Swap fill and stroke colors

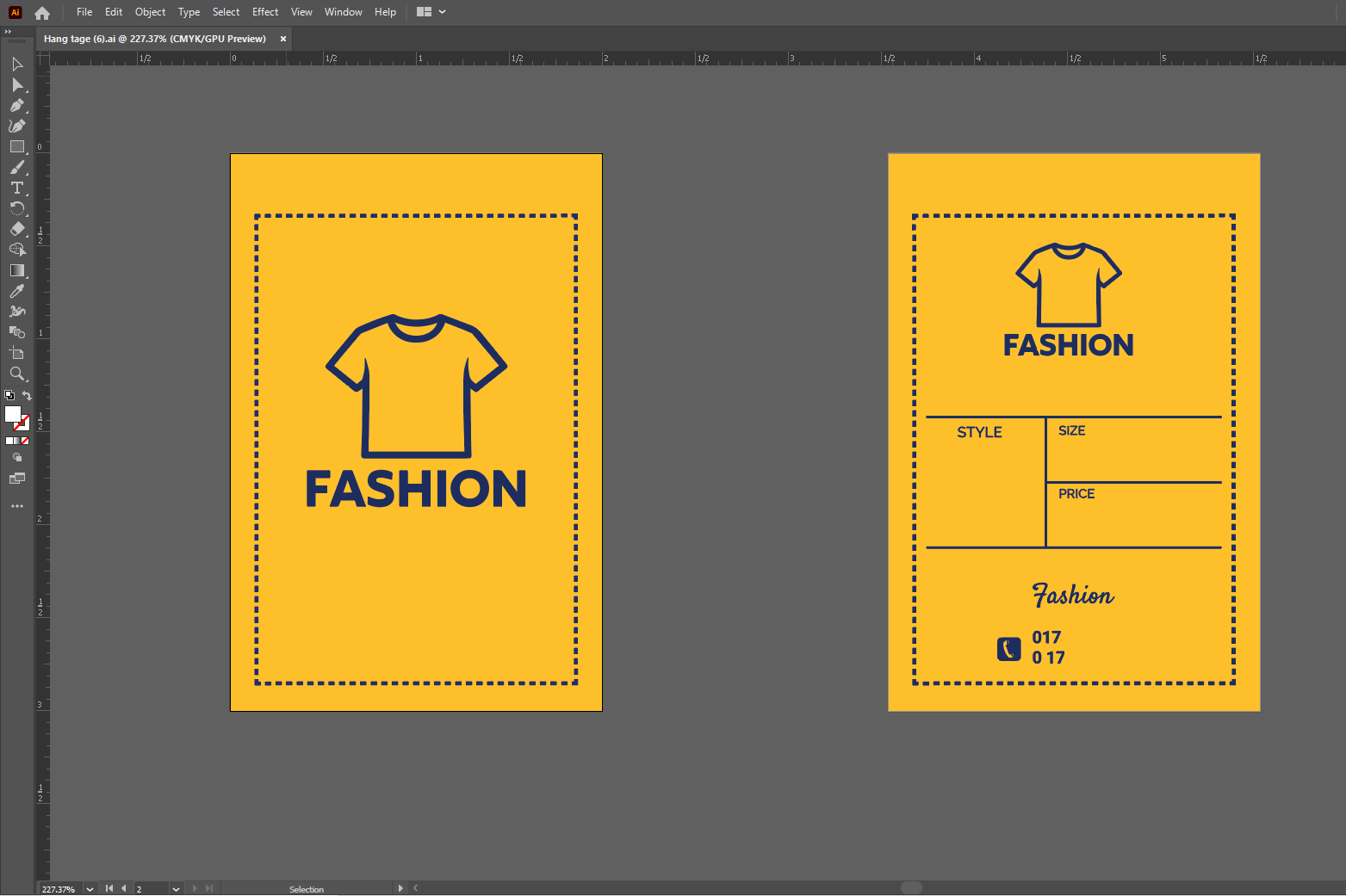(27, 396)
